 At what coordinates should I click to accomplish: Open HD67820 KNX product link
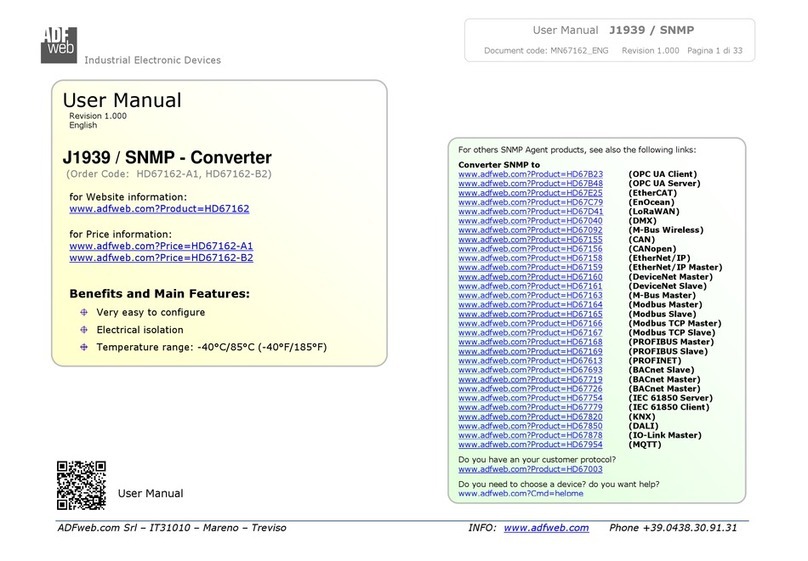tap(530, 417)
